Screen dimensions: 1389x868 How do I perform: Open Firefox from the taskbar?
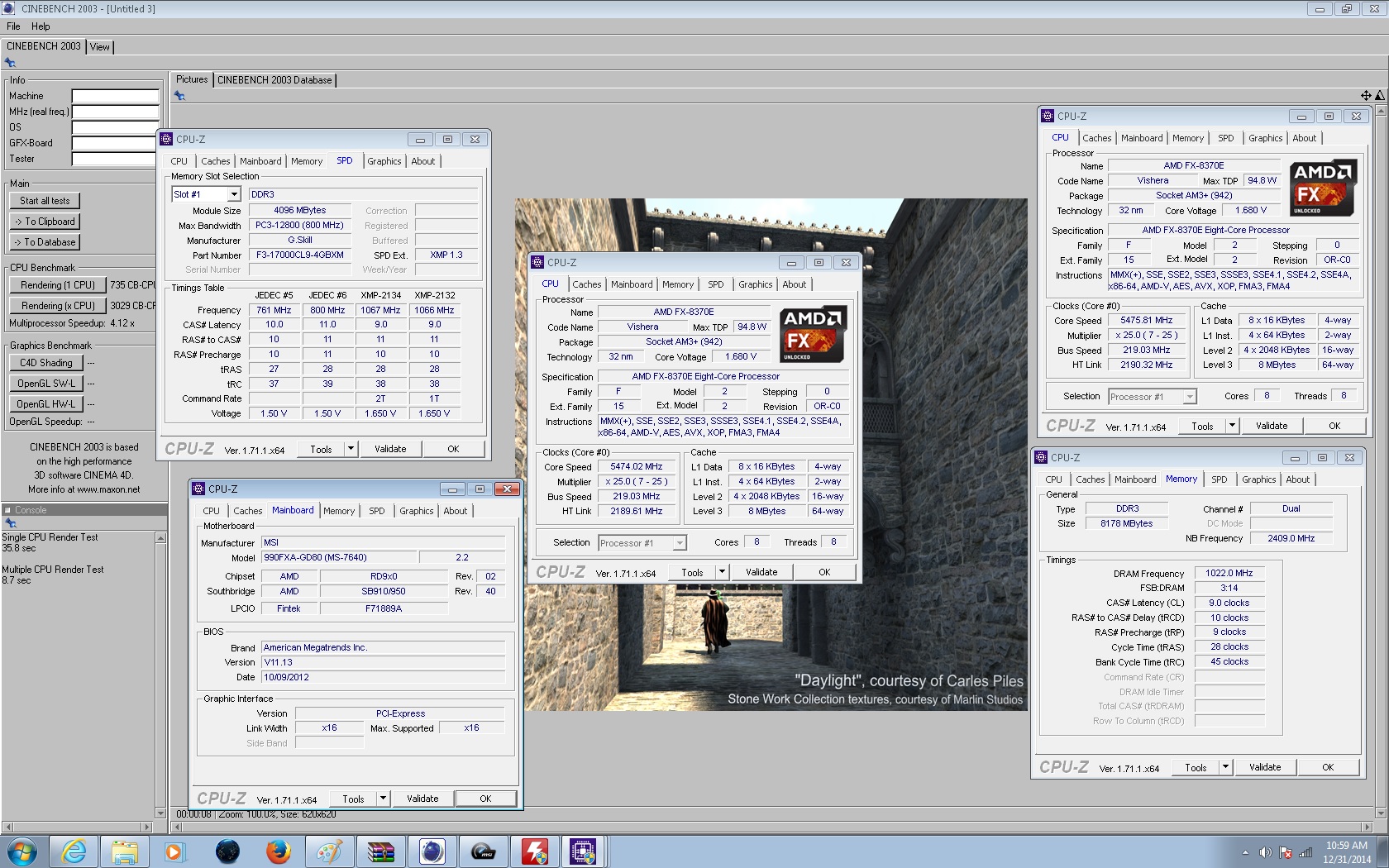pos(278,851)
